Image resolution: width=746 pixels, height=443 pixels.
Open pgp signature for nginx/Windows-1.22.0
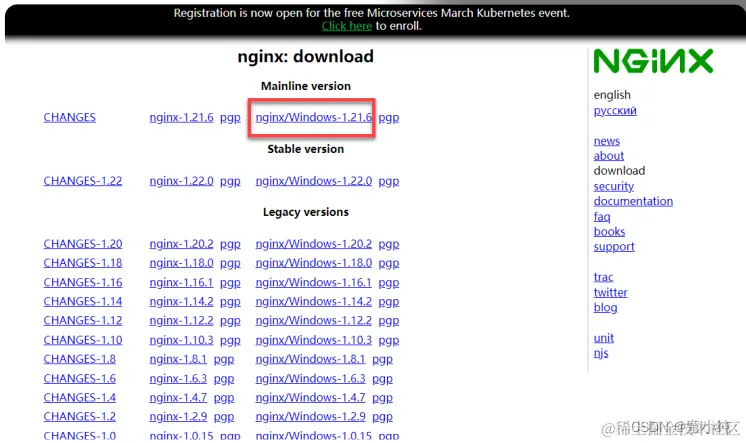(x=389, y=181)
